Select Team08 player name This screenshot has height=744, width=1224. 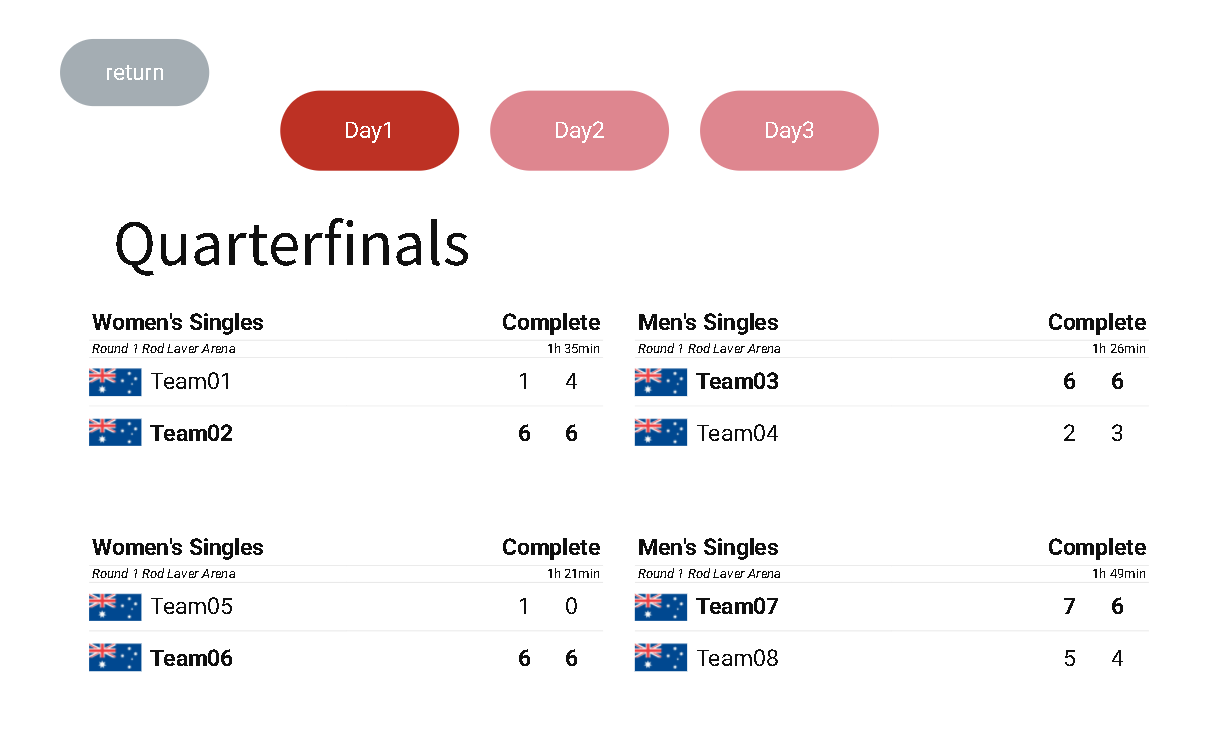coord(737,658)
